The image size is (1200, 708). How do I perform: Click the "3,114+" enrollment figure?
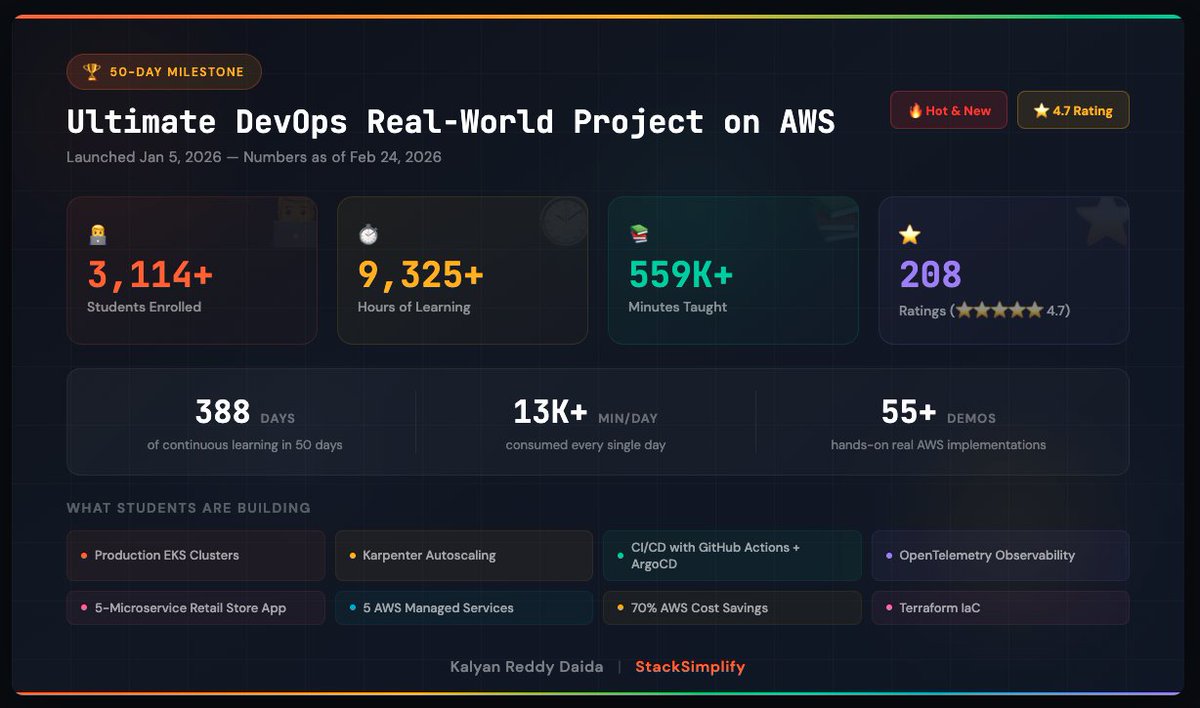(150, 274)
